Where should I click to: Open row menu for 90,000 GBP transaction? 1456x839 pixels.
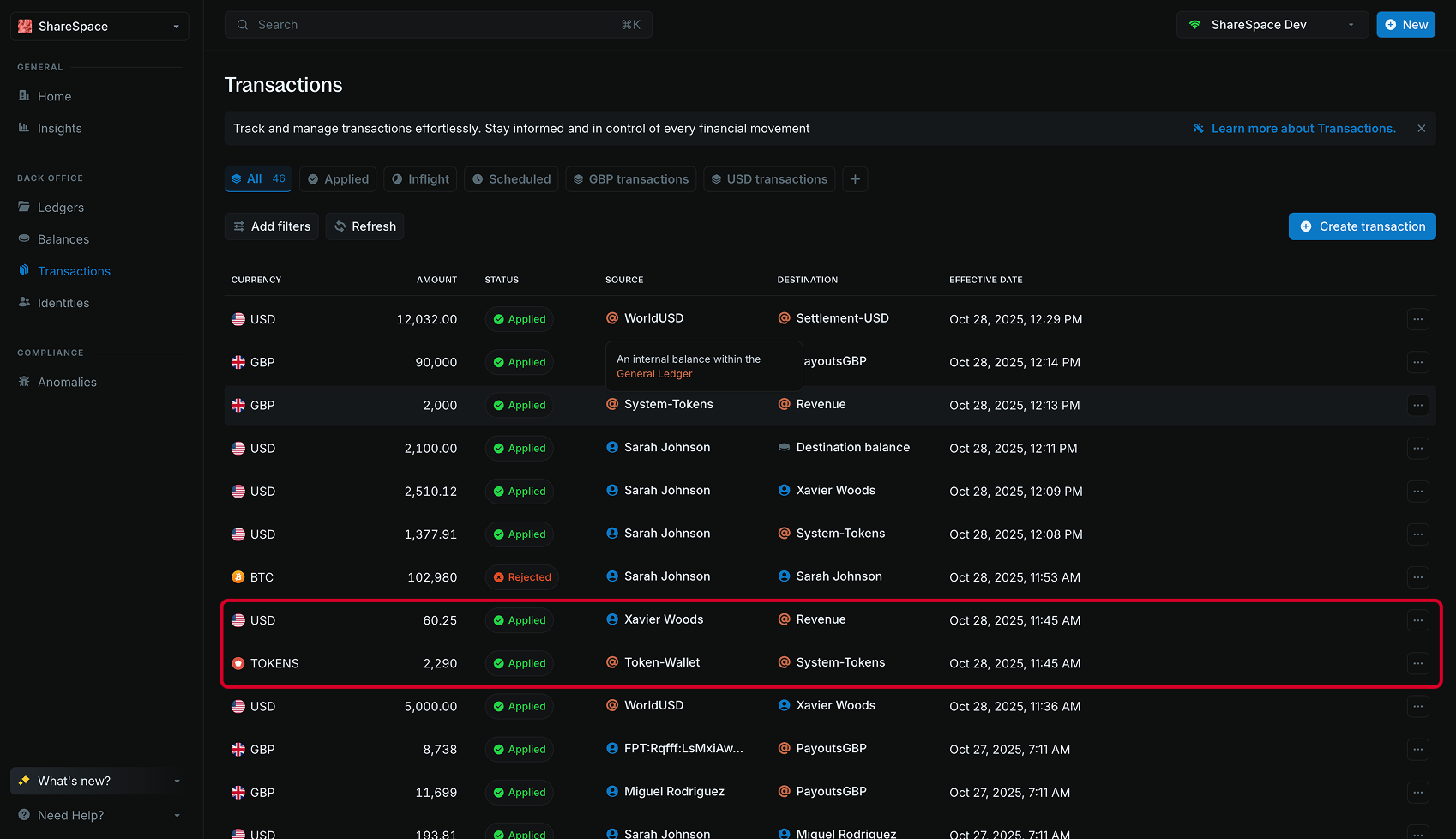point(1418,362)
